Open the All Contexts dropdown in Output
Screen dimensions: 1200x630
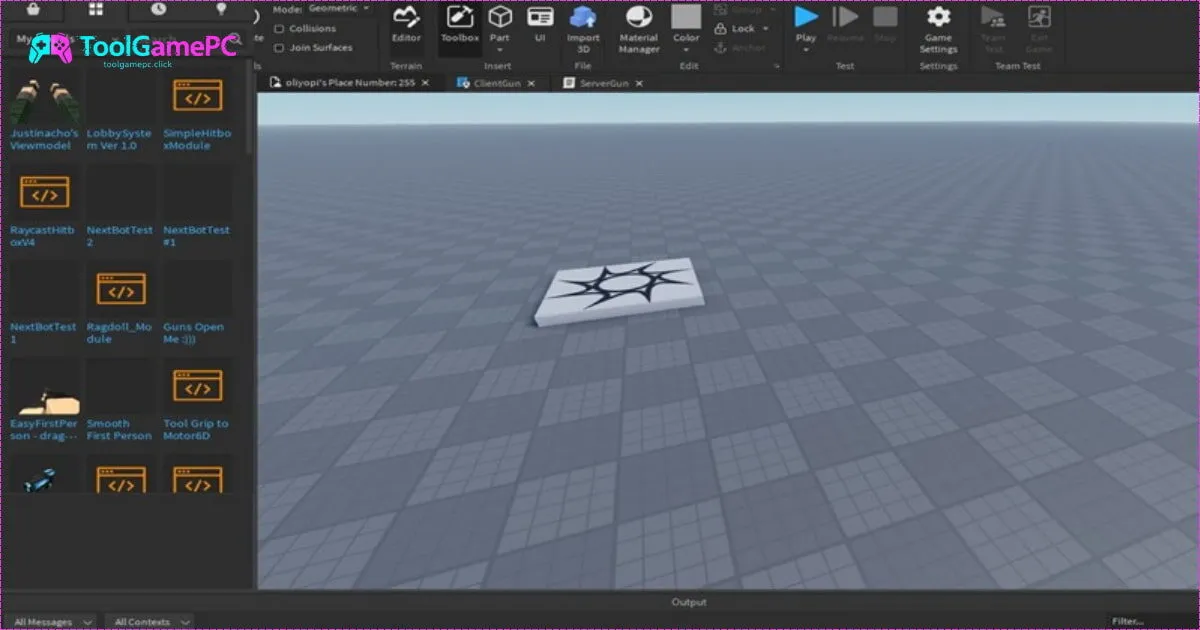pos(150,621)
